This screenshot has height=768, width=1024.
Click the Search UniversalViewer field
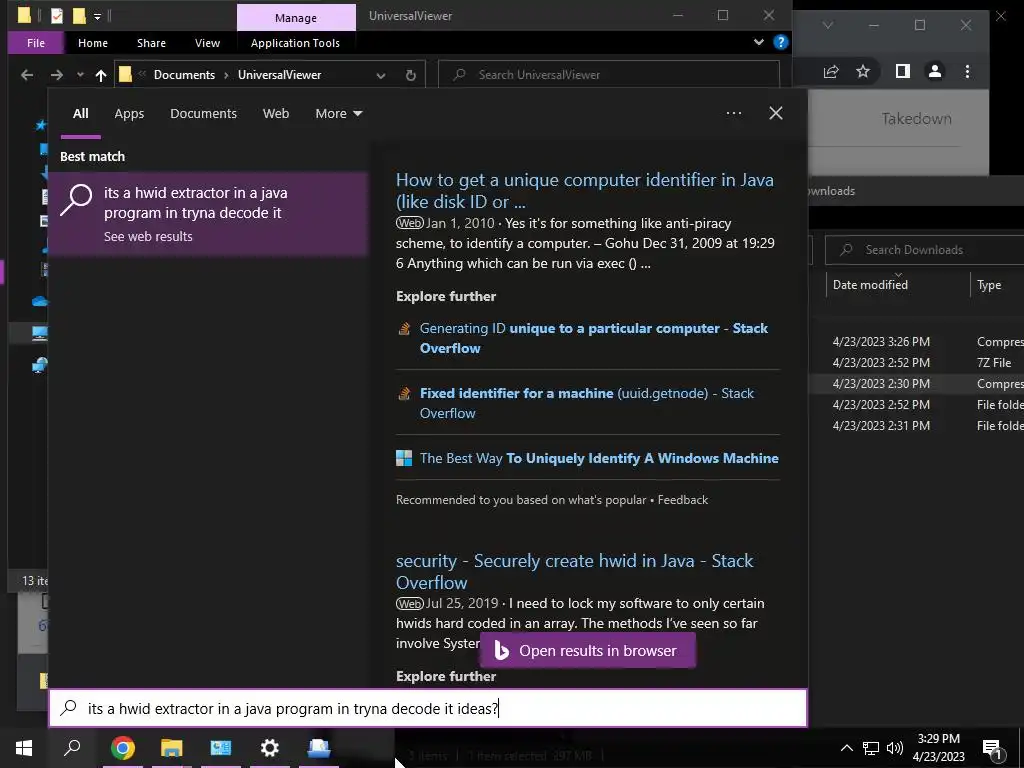pyautogui.click(x=609, y=74)
